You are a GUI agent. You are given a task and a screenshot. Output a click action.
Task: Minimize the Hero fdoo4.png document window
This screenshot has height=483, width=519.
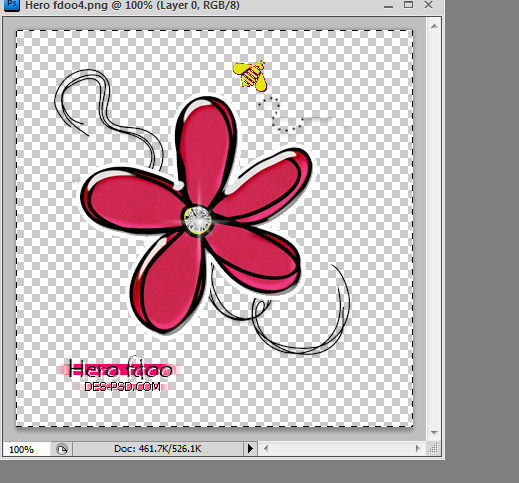click(388, 5)
